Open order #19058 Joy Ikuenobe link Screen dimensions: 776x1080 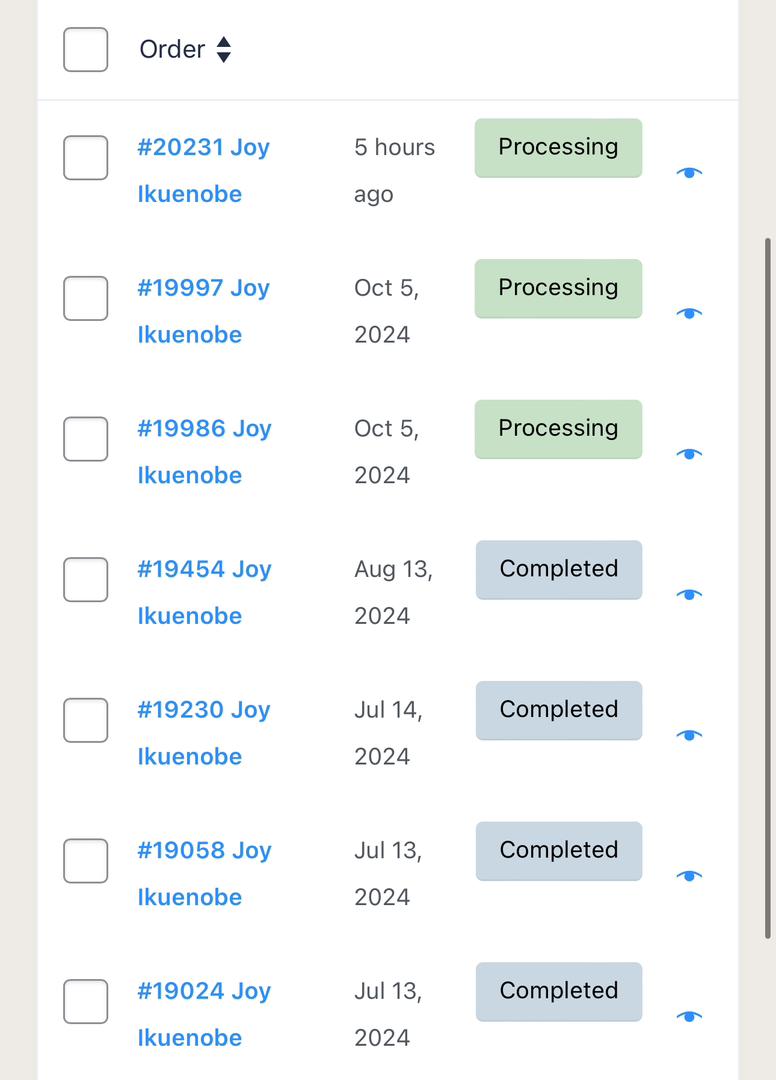(x=203, y=851)
